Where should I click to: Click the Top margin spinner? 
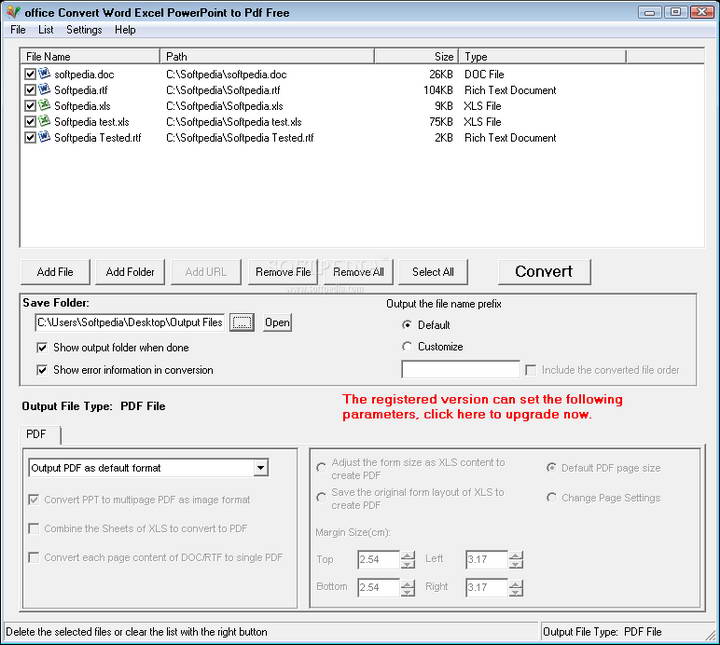[x=408, y=560]
